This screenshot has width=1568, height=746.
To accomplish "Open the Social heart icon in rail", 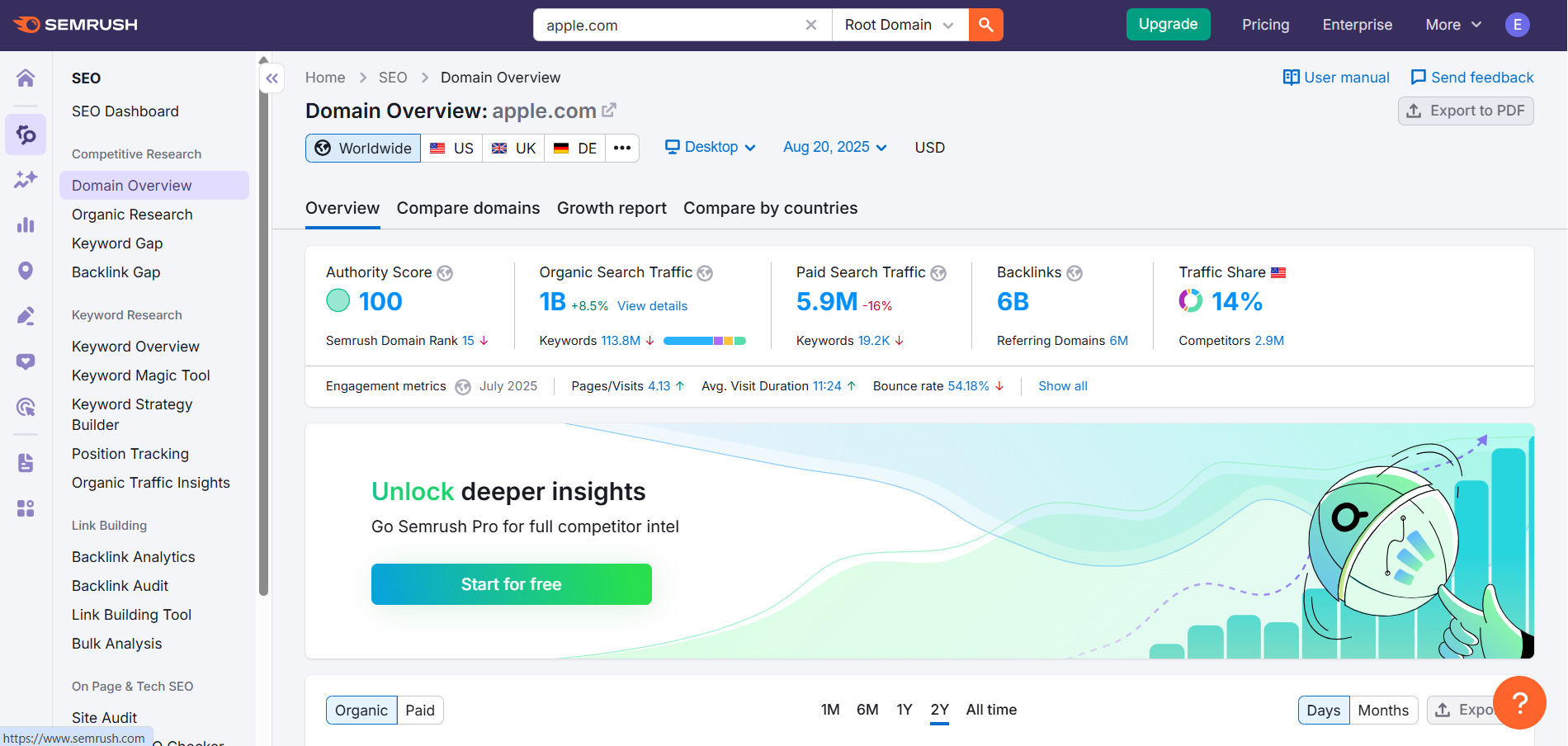I will pos(26,361).
